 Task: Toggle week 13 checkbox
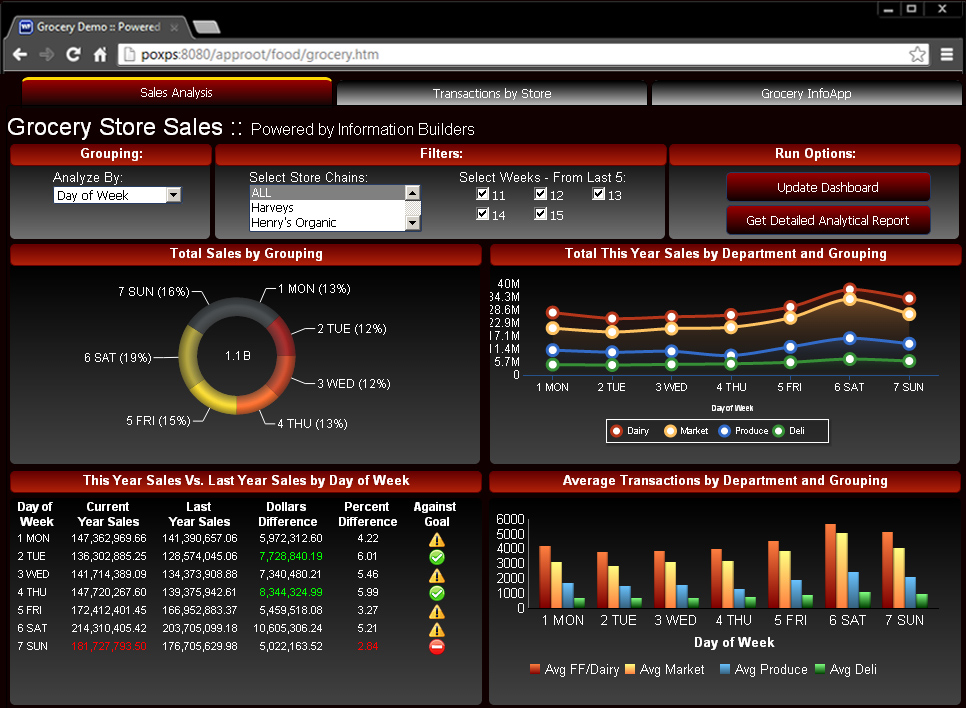598,194
